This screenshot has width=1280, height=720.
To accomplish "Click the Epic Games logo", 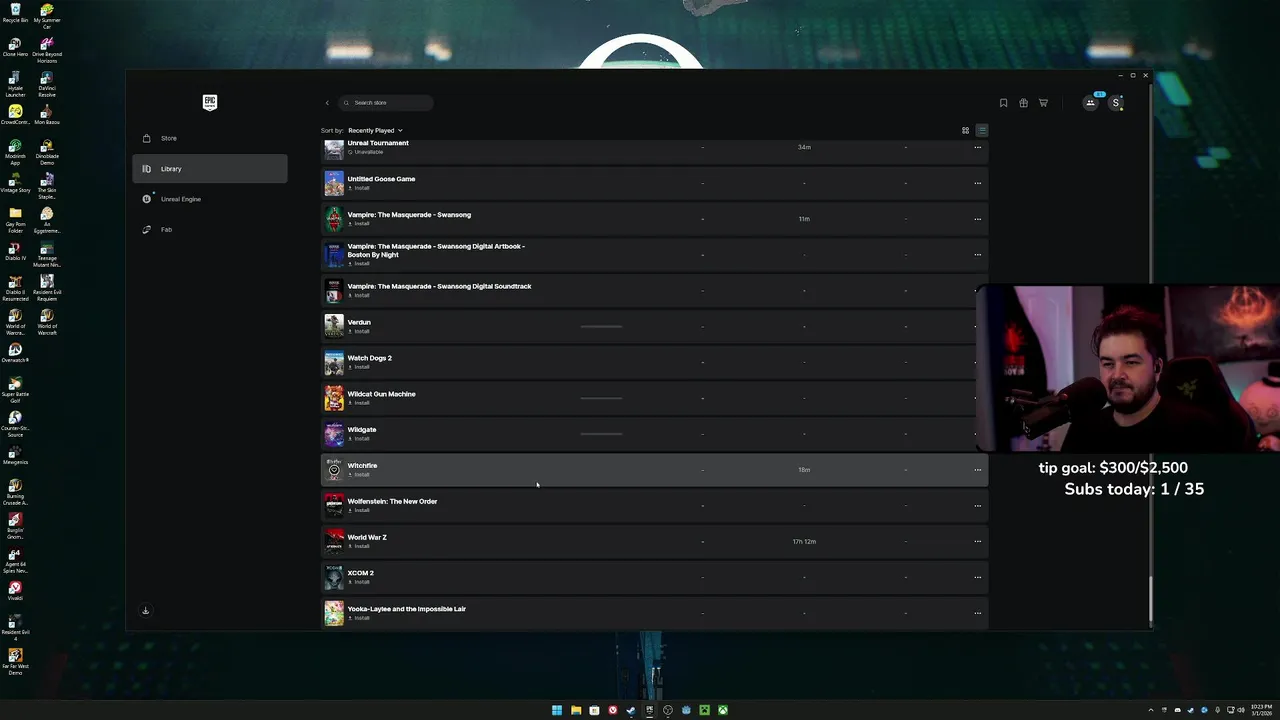I will point(210,102).
